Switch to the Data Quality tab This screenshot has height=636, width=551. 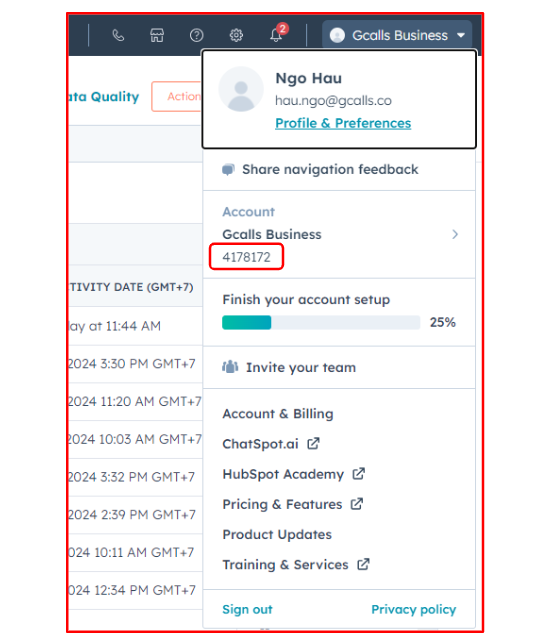tap(103, 97)
